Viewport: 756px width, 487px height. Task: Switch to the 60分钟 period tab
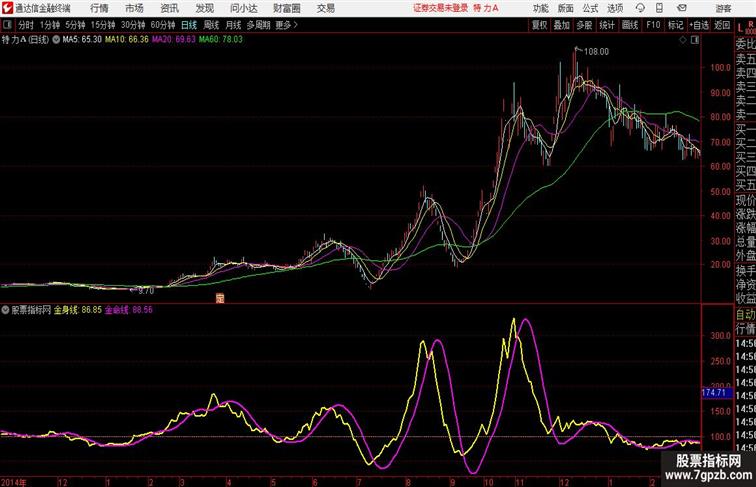(163, 25)
